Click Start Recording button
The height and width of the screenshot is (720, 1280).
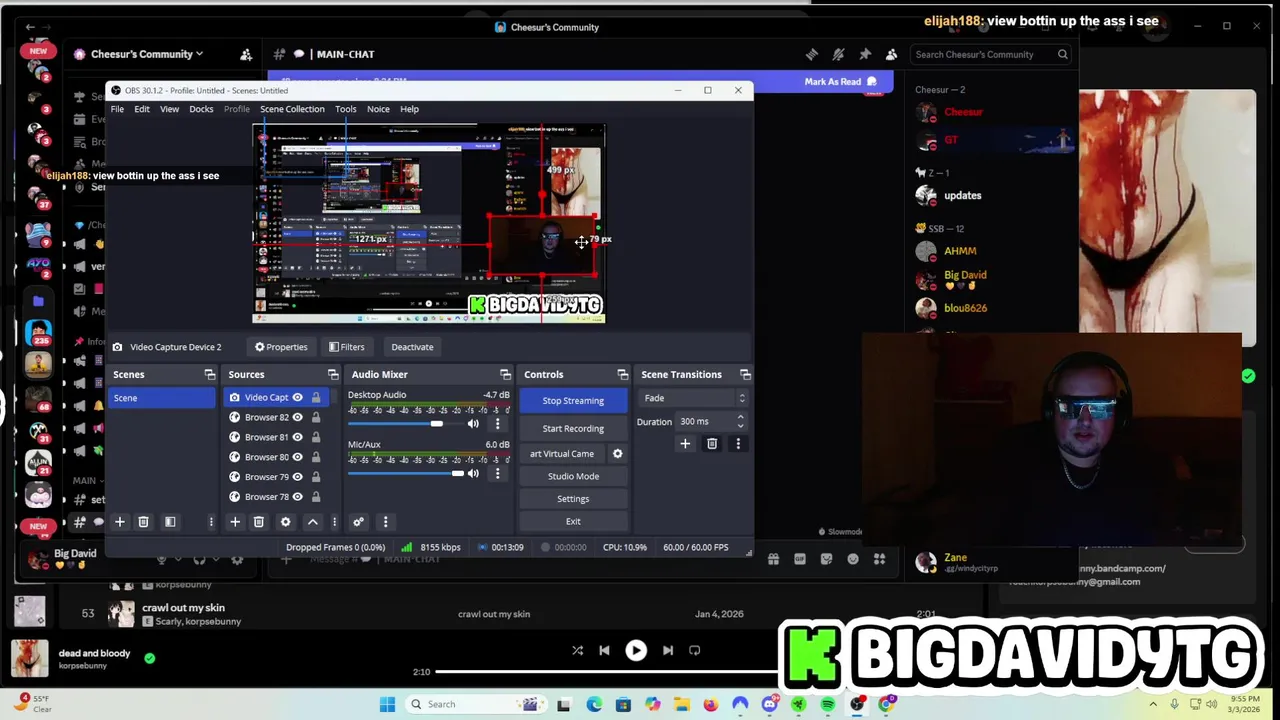573,428
